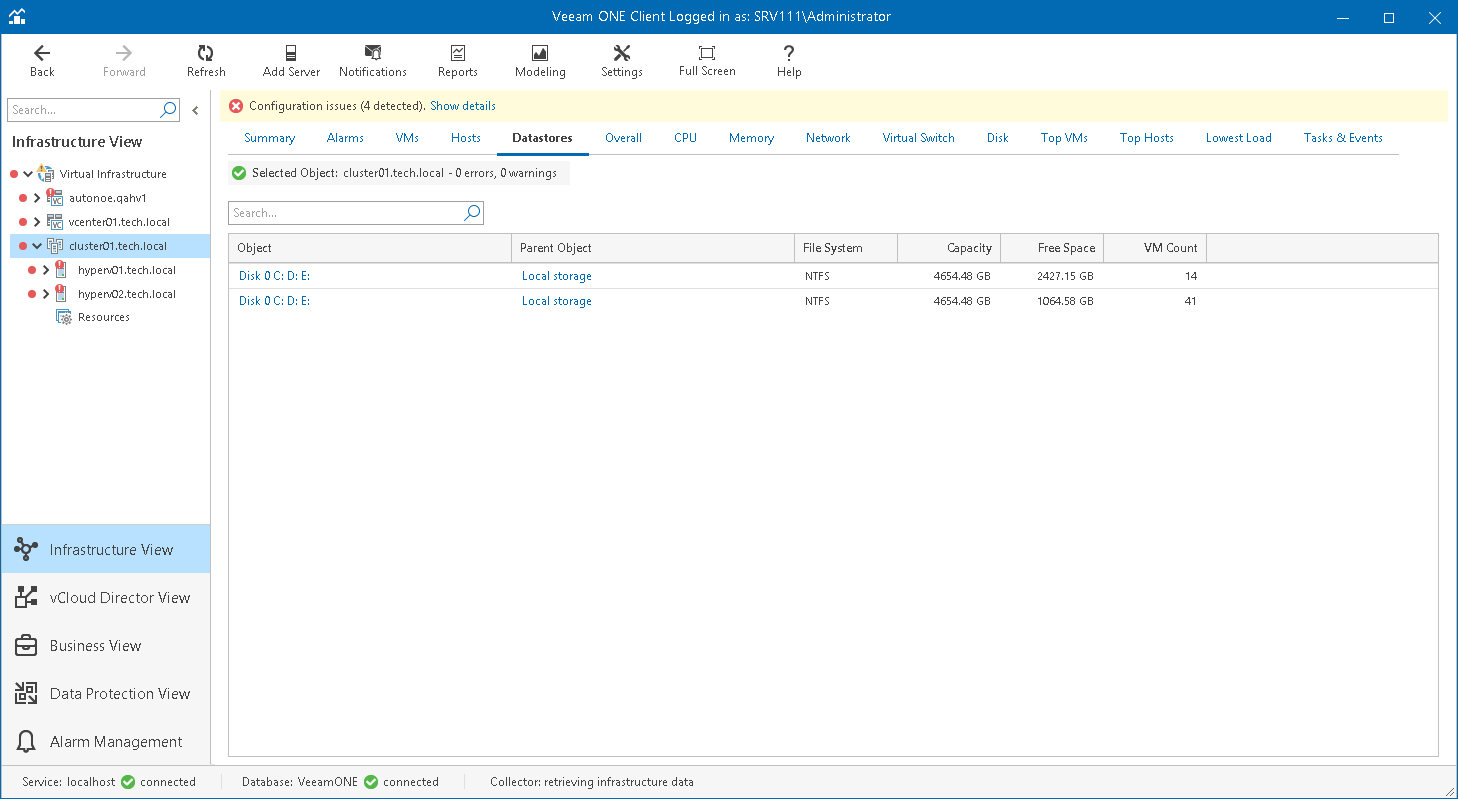Screen dimensions: 1458x799
Task: Sort by the Free Space column header
Action: (x=1052, y=248)
